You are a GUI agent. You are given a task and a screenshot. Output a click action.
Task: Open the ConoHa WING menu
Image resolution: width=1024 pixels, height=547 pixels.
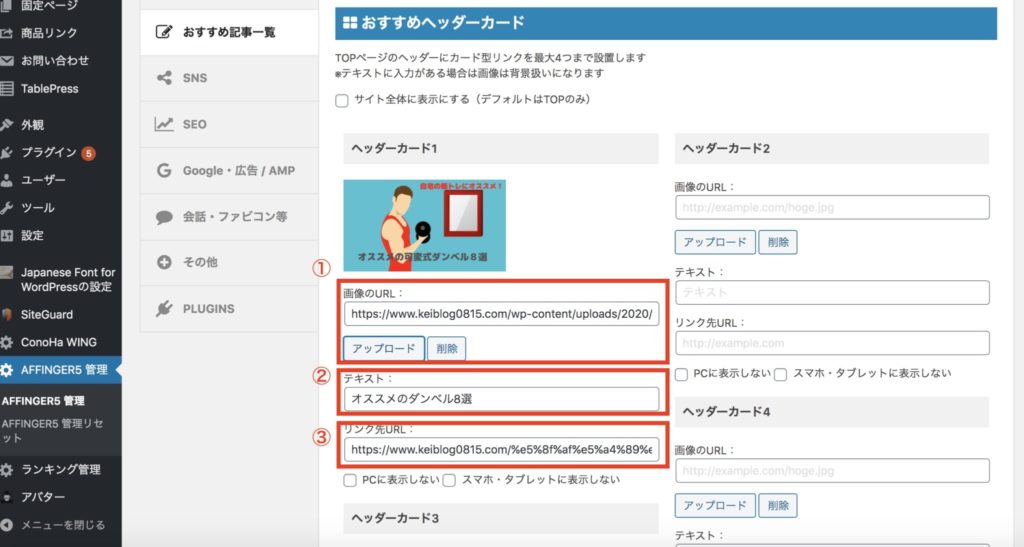click(60, 342)
